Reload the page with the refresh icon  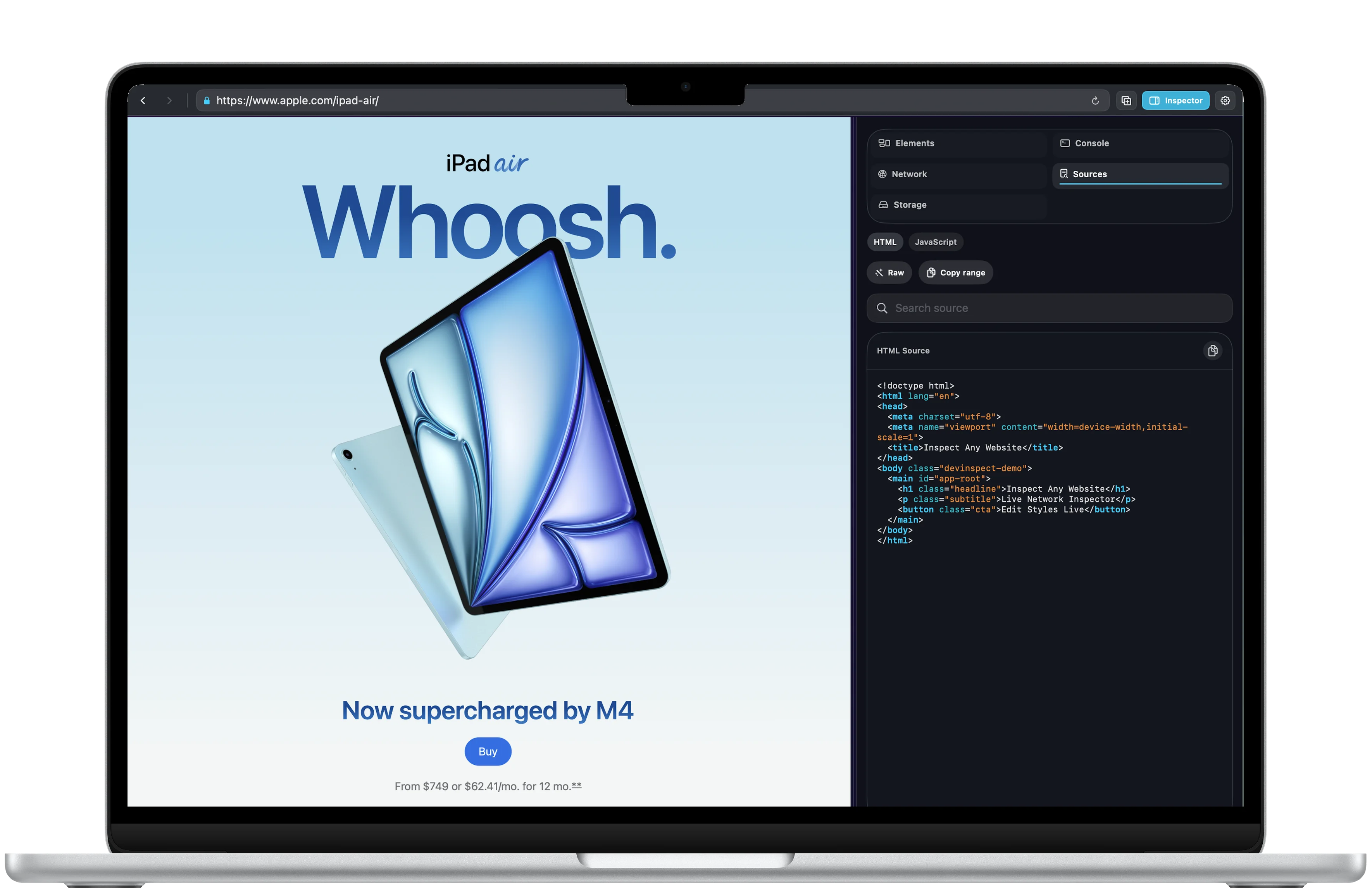click(1095, 101)
